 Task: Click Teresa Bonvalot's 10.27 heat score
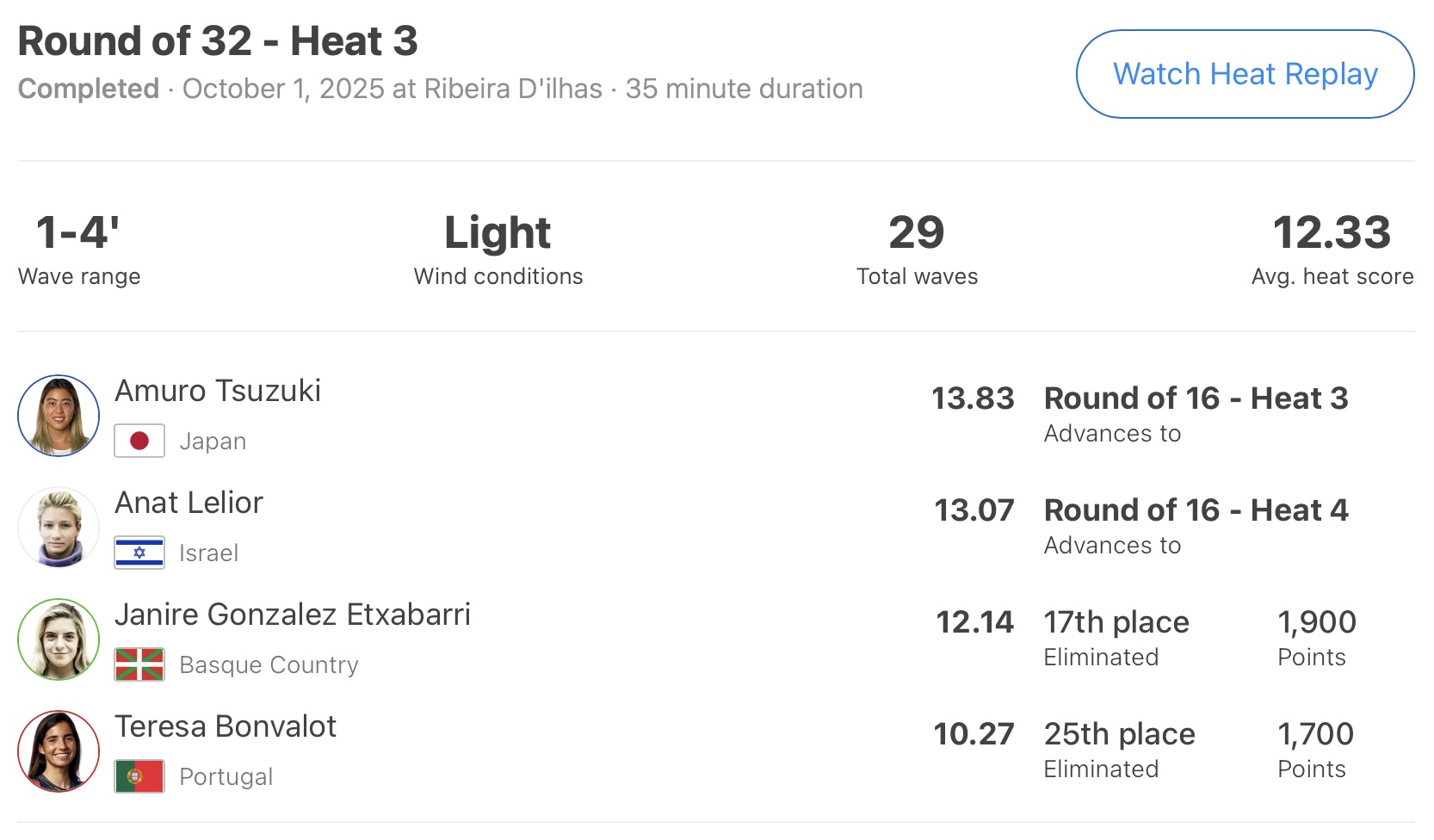(x=974, y=734)
